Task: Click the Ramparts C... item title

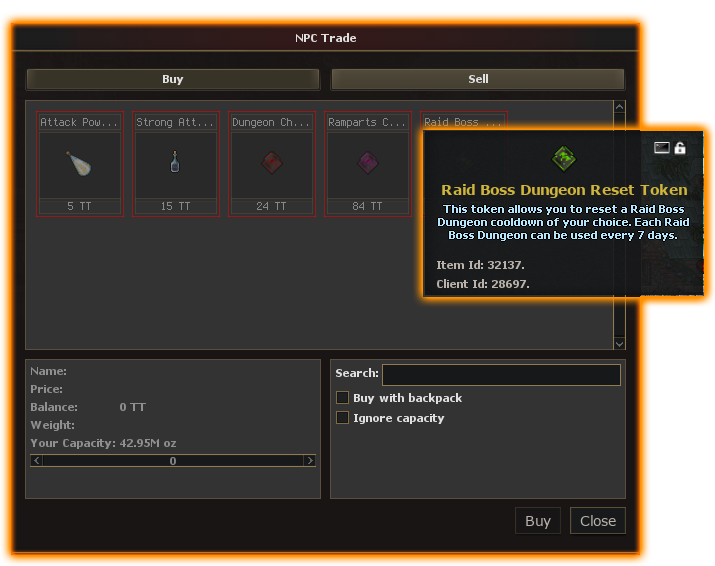Action: tap(368, 122)
